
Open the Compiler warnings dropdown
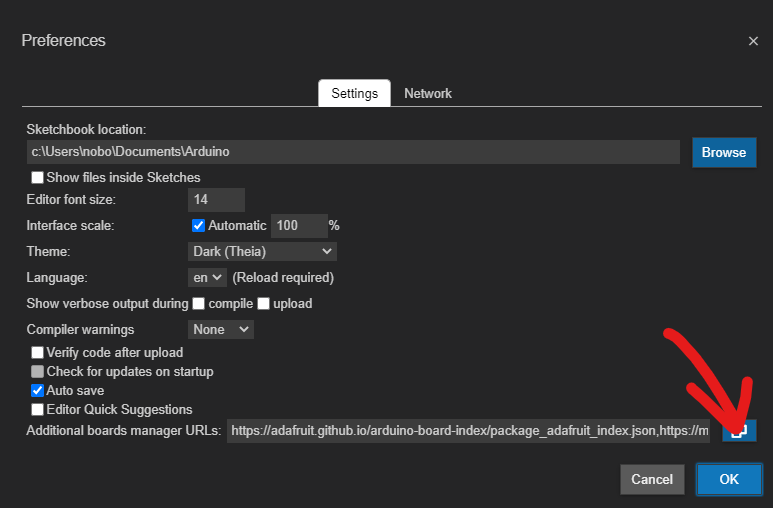(x=221, y=329)
